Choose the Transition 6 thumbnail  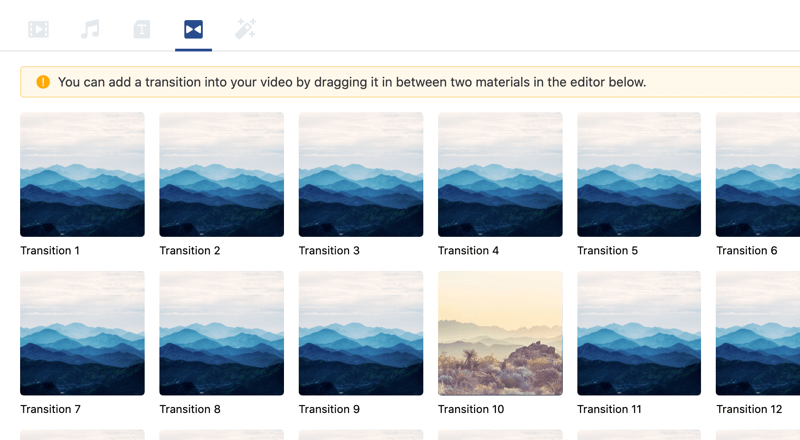coord(758,175)
